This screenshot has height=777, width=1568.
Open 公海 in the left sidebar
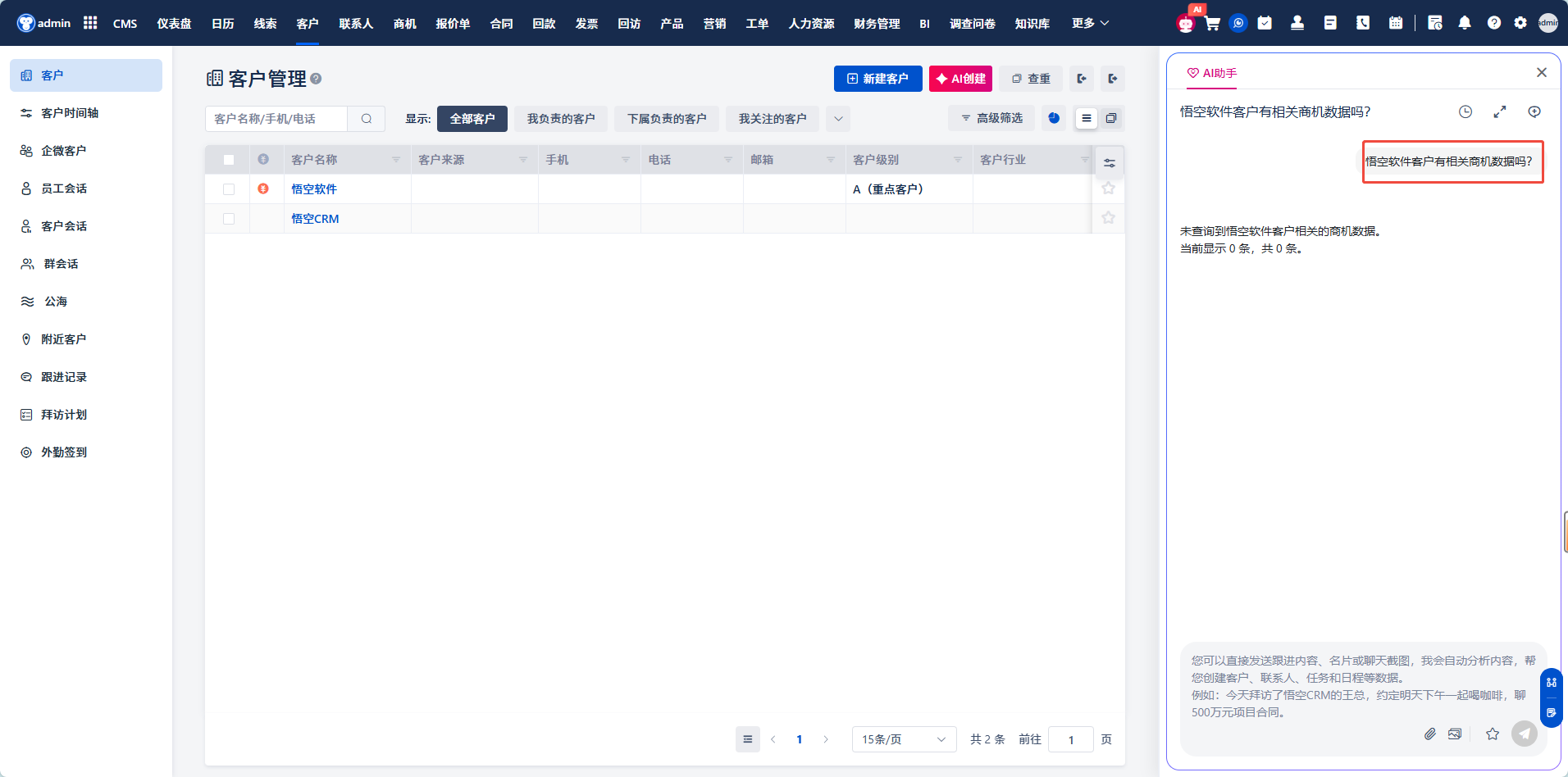[x=56, y=302]
